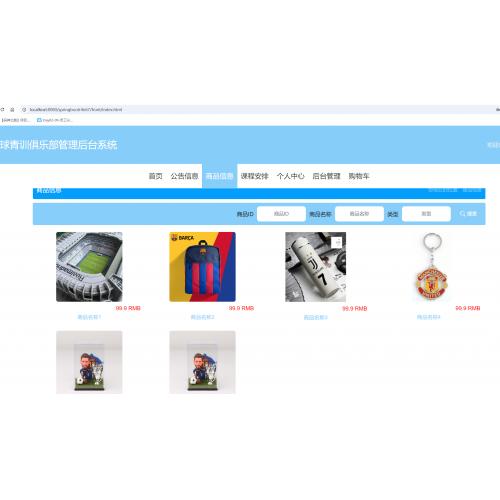The width and height of the screenshot is (500, 500).
Task: Click the browser reload icon
Action: click(2, 109)
